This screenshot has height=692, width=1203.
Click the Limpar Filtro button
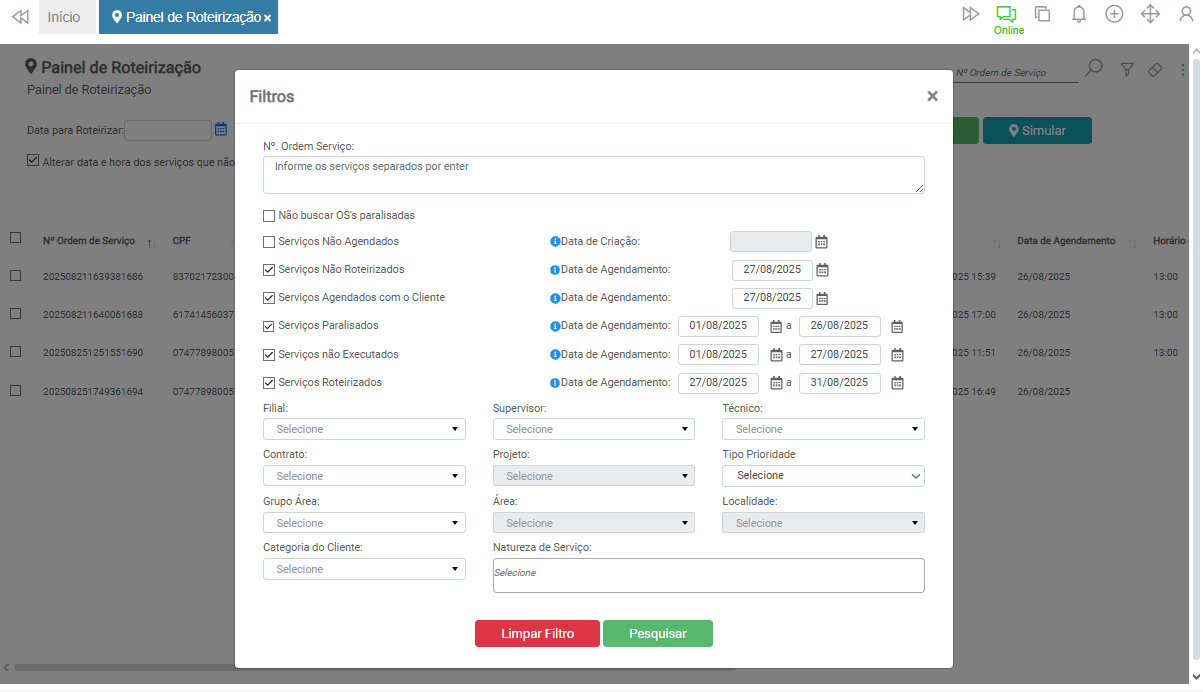coord(537,634)
